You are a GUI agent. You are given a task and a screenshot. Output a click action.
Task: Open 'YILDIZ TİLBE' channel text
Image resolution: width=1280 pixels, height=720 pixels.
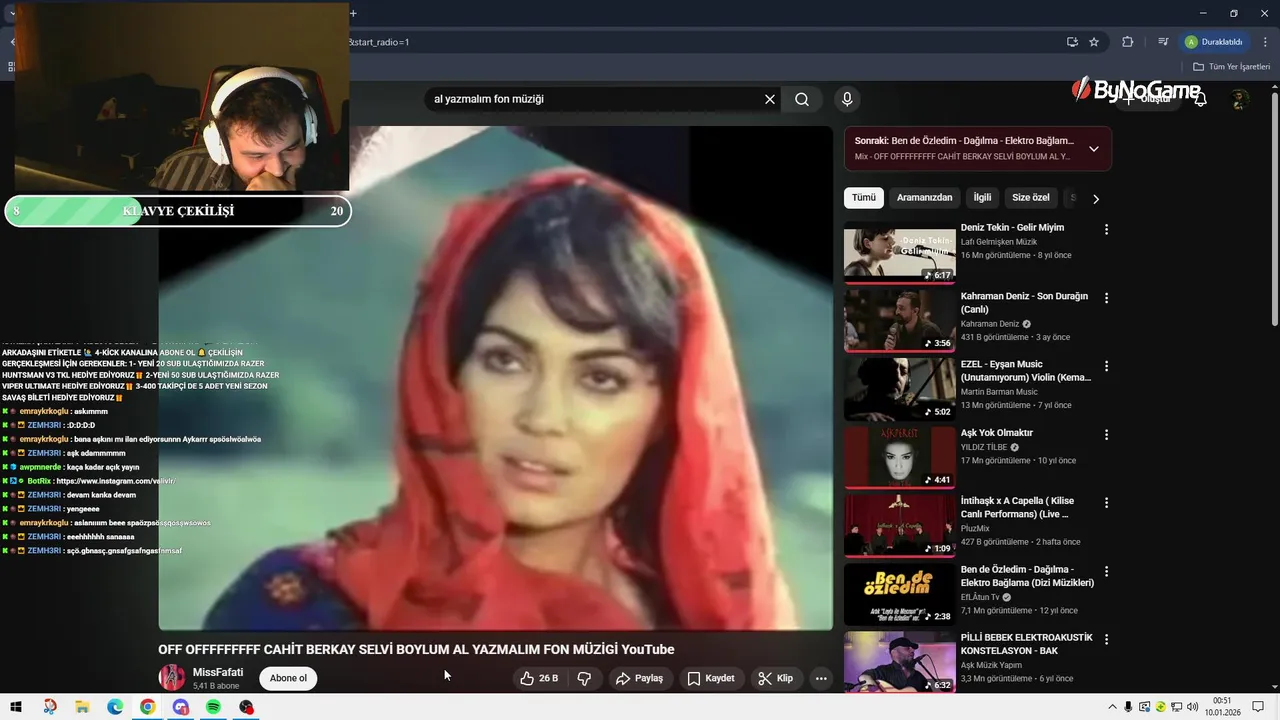click(x=984, y=447)
